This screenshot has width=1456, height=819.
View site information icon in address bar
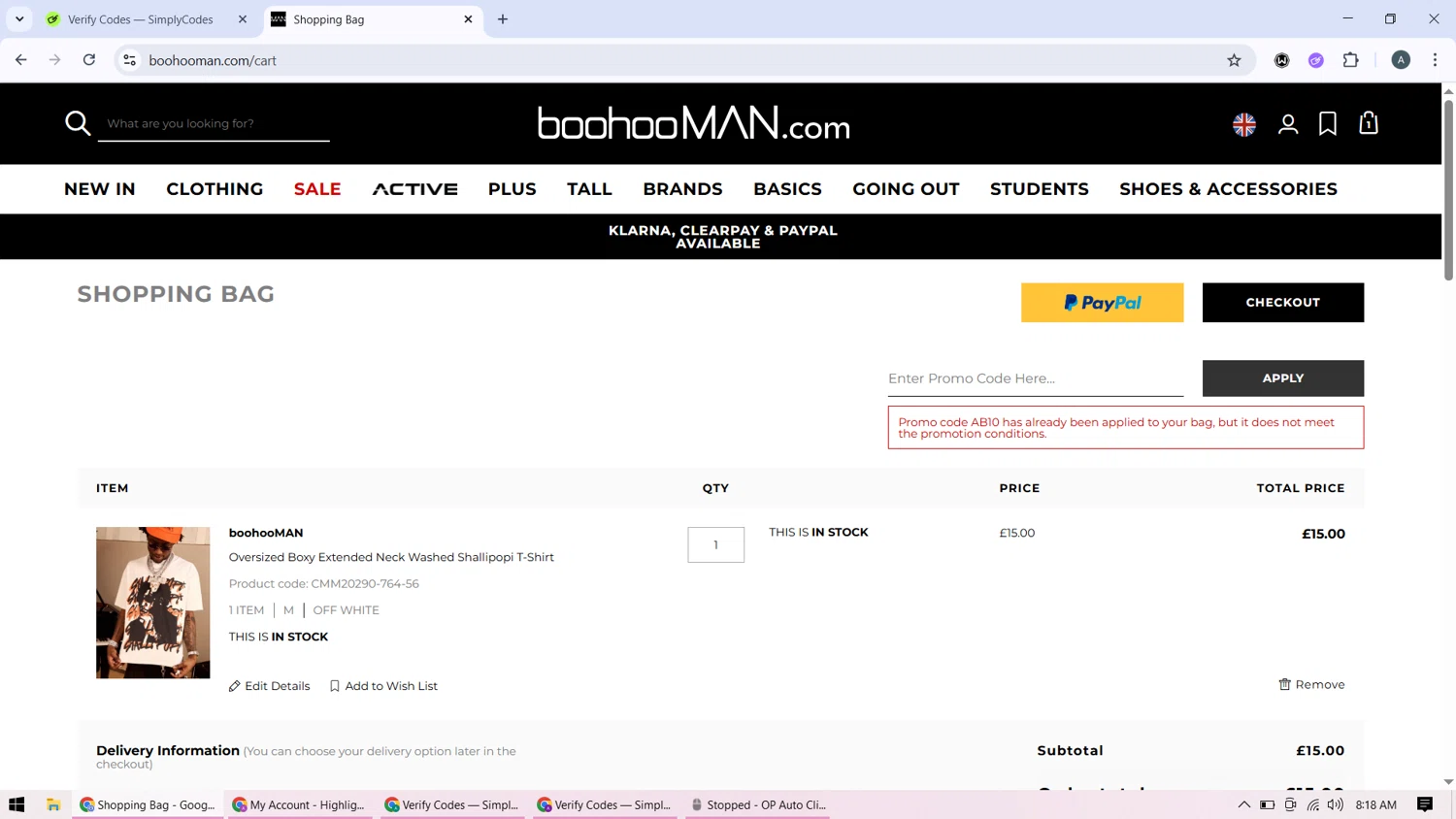[x=129, y=60]
